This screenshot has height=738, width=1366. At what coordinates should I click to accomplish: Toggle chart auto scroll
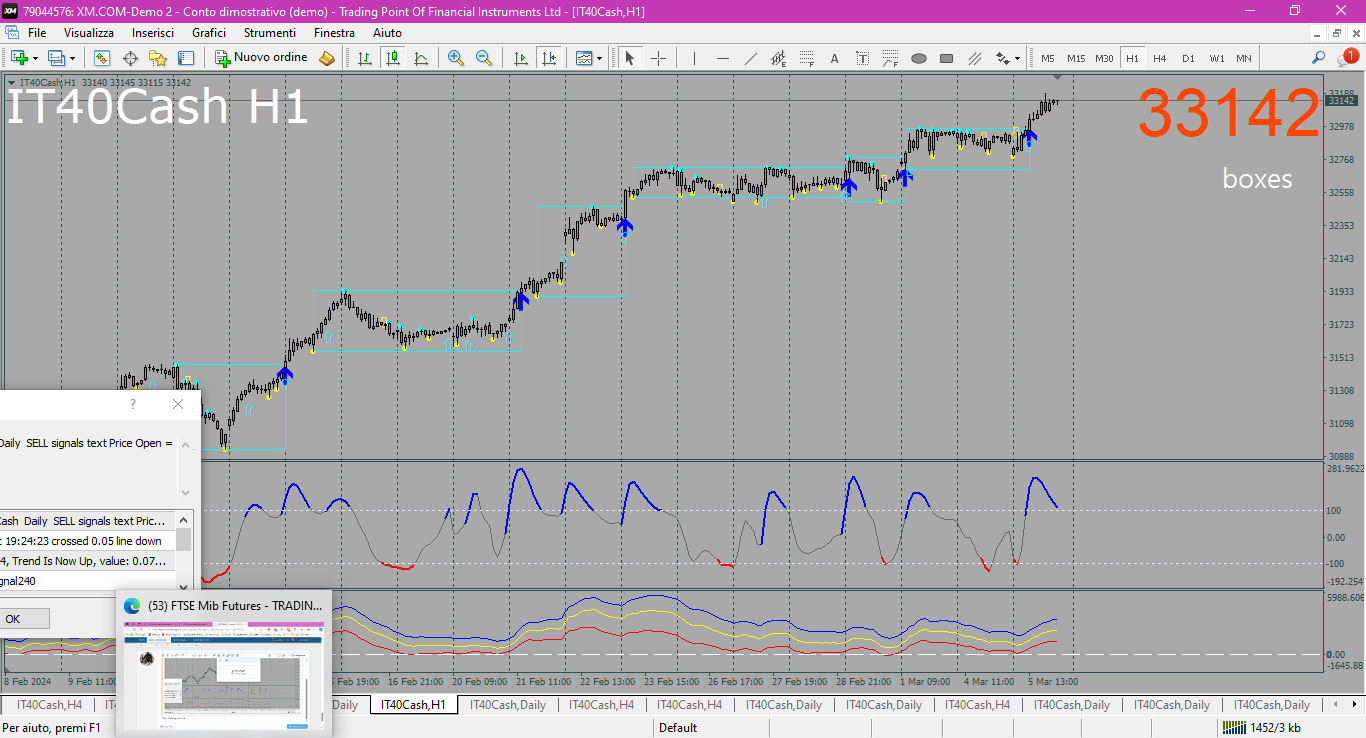click(x=521, y=58)
